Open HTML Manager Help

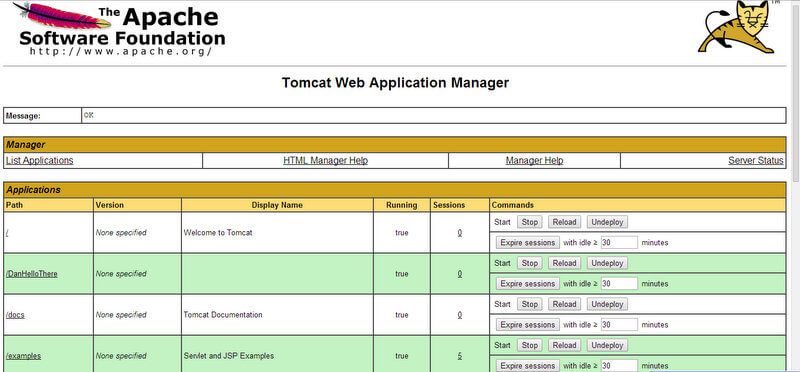click(x=326, y=160)
